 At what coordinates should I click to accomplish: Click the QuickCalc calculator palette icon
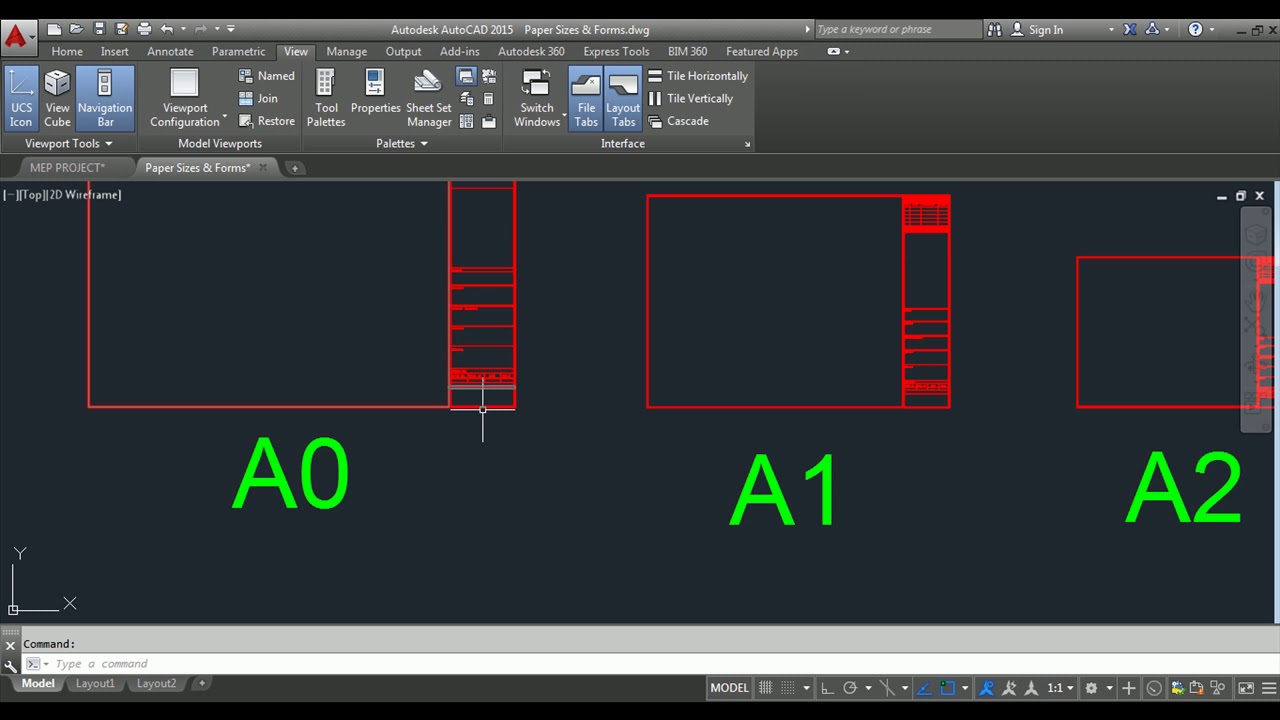[488, 98]
